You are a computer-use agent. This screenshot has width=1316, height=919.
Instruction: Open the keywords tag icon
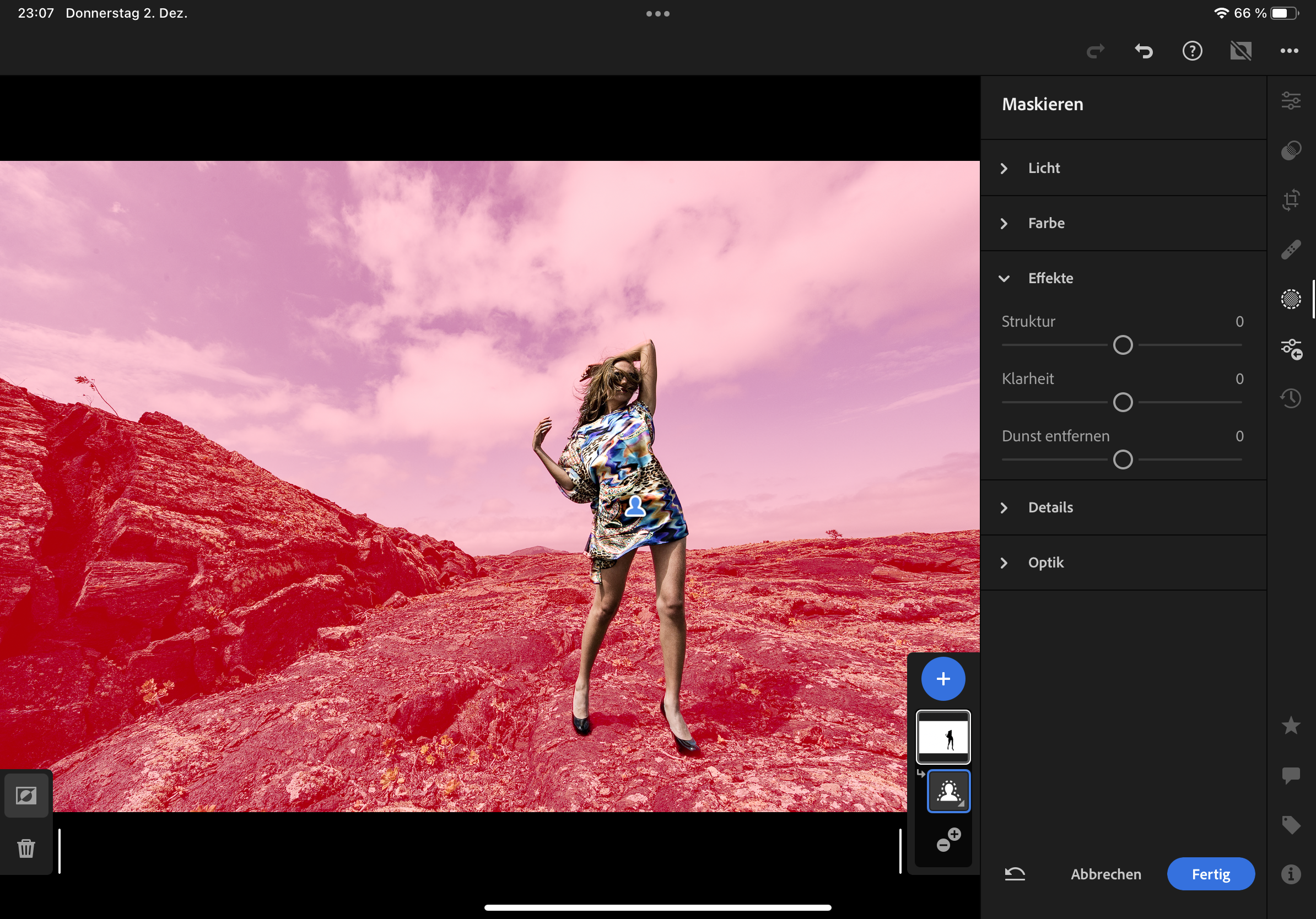pyautogui.click(x=1291, y=824)
